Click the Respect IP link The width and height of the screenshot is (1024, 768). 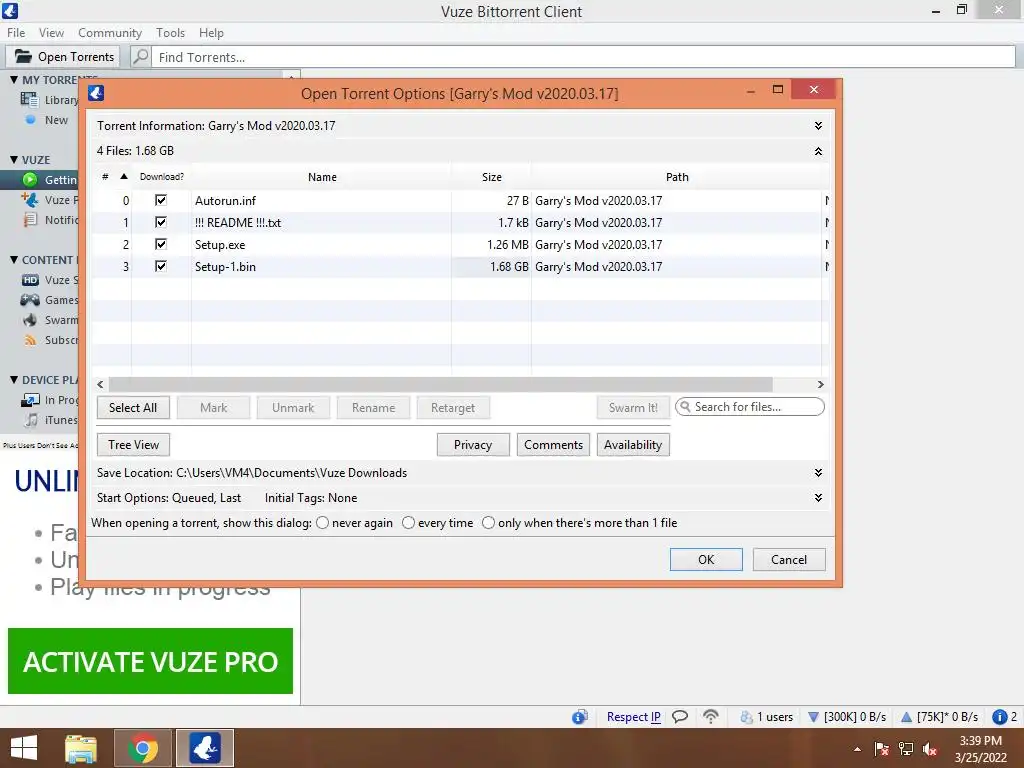(x=633, y=717)
